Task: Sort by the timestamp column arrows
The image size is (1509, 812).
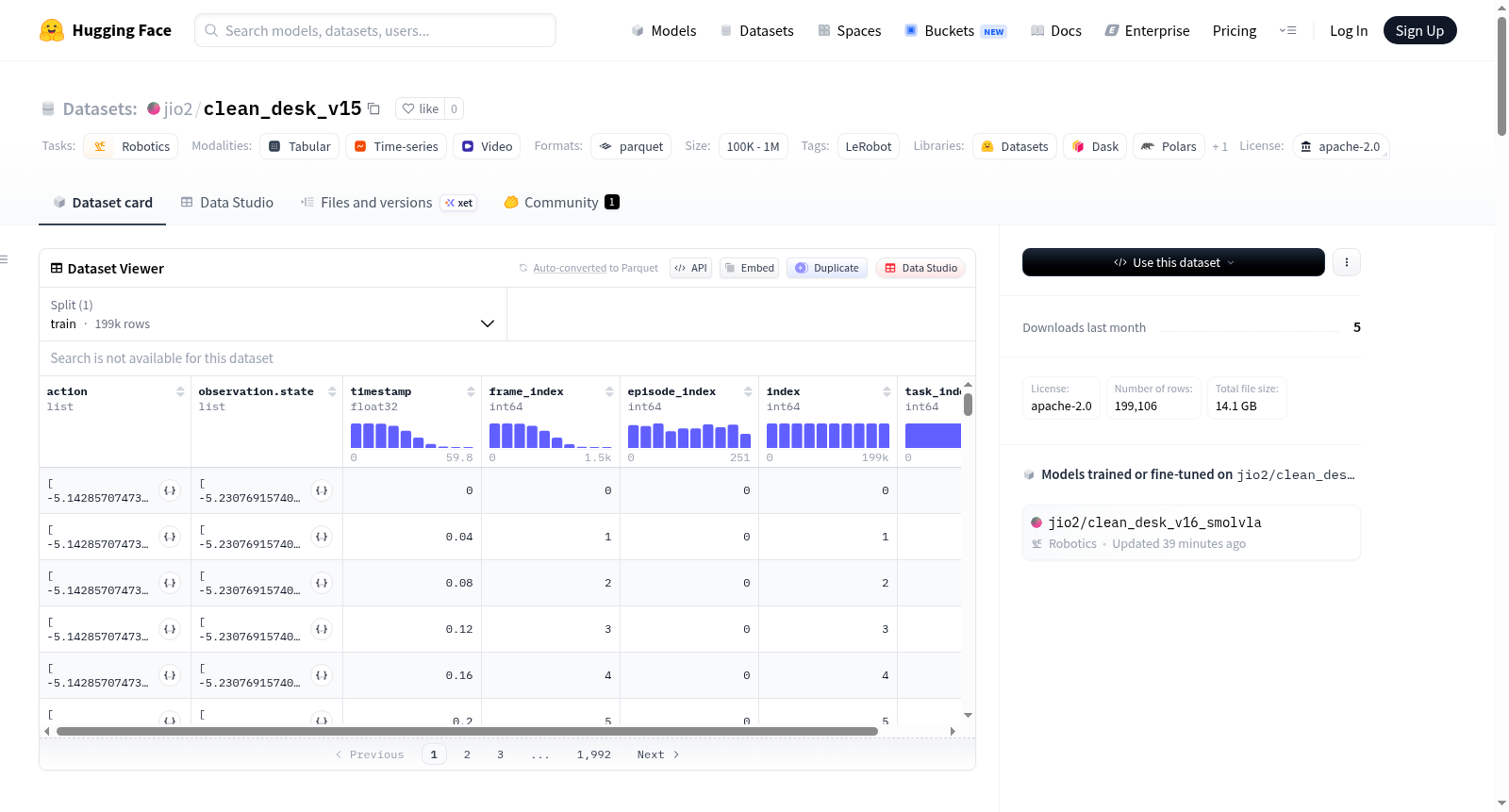Action: (471, 391)
